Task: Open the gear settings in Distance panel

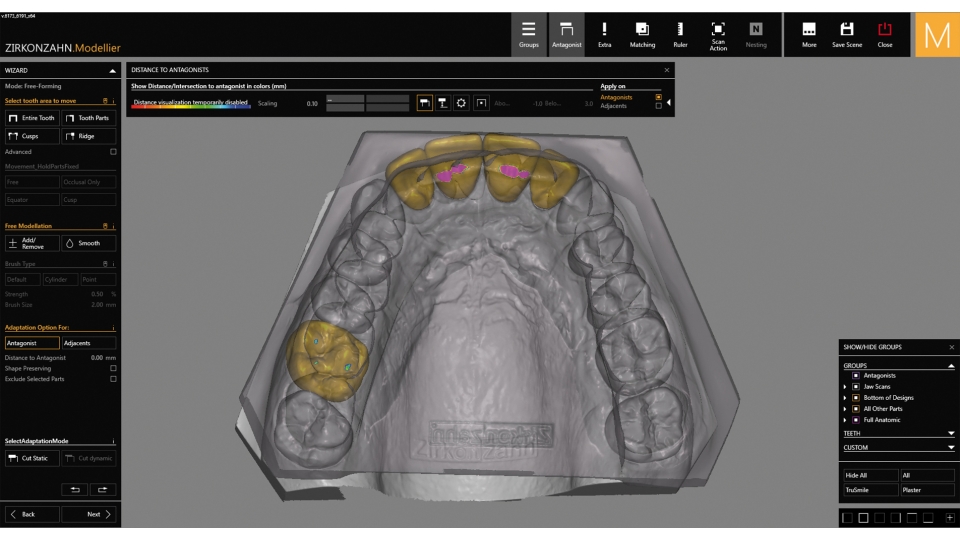Action: coord(461,103)
